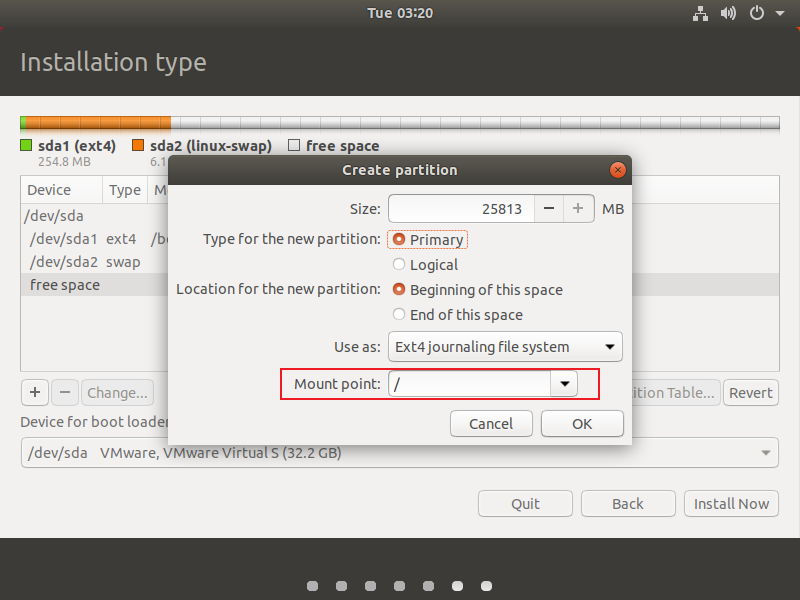Open the network status icon in top bar
The width and height of the screenshot is (800, 600).
tap(700, 13)
